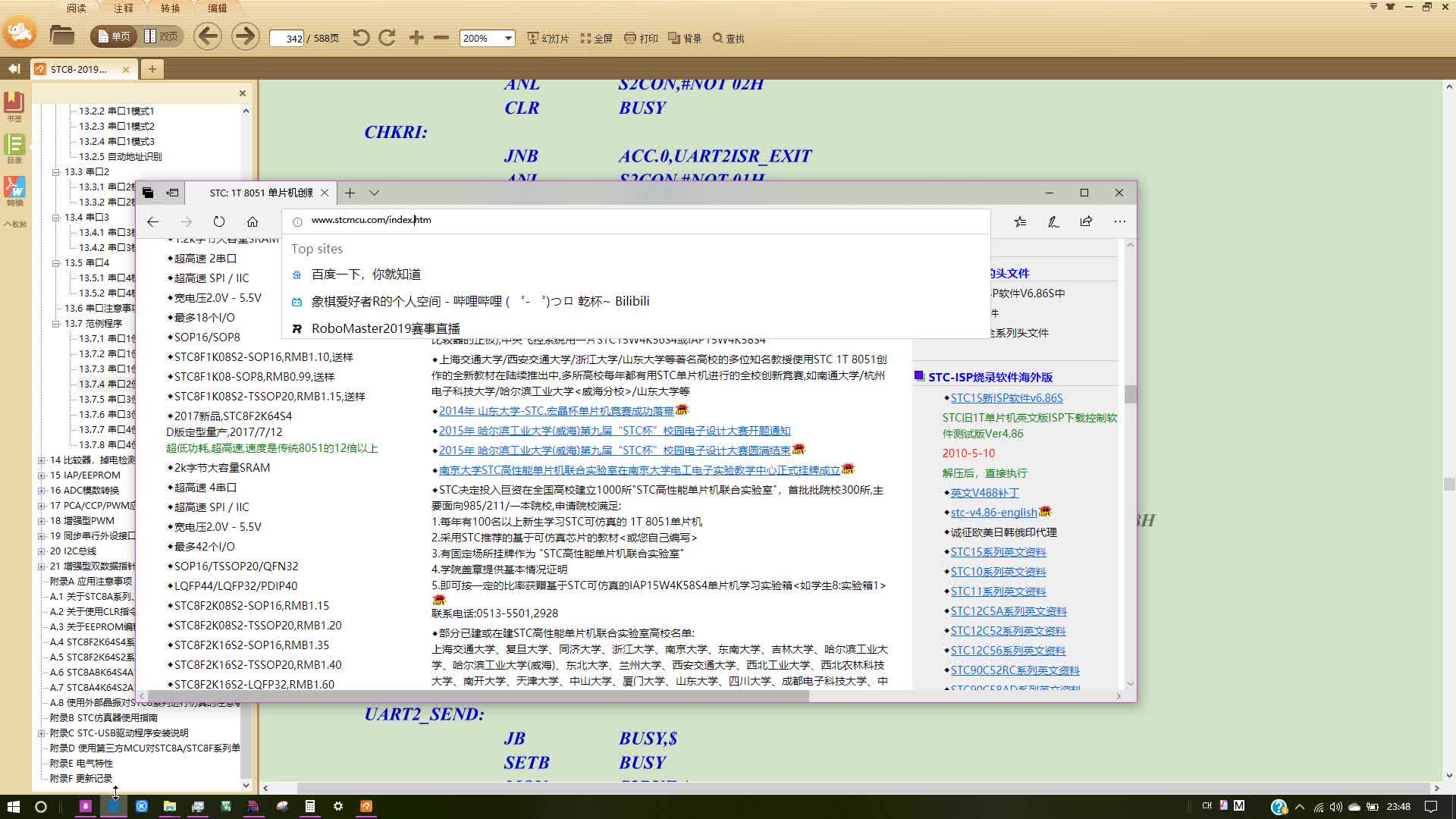Image resolution: width=1456 pixels, height=819 pixels.
Task: Open file with the folder icon
Action: click(61, 36)
